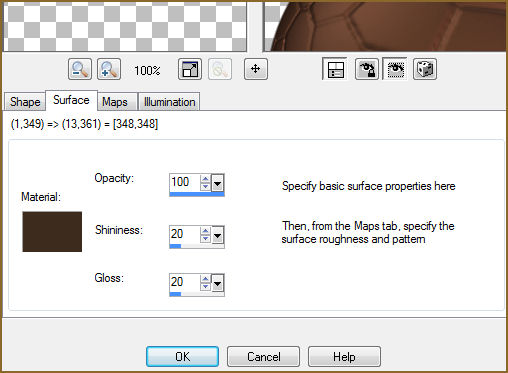Click the randomize dice icon
Screen dimensions: 508x373
click(425, 69)
